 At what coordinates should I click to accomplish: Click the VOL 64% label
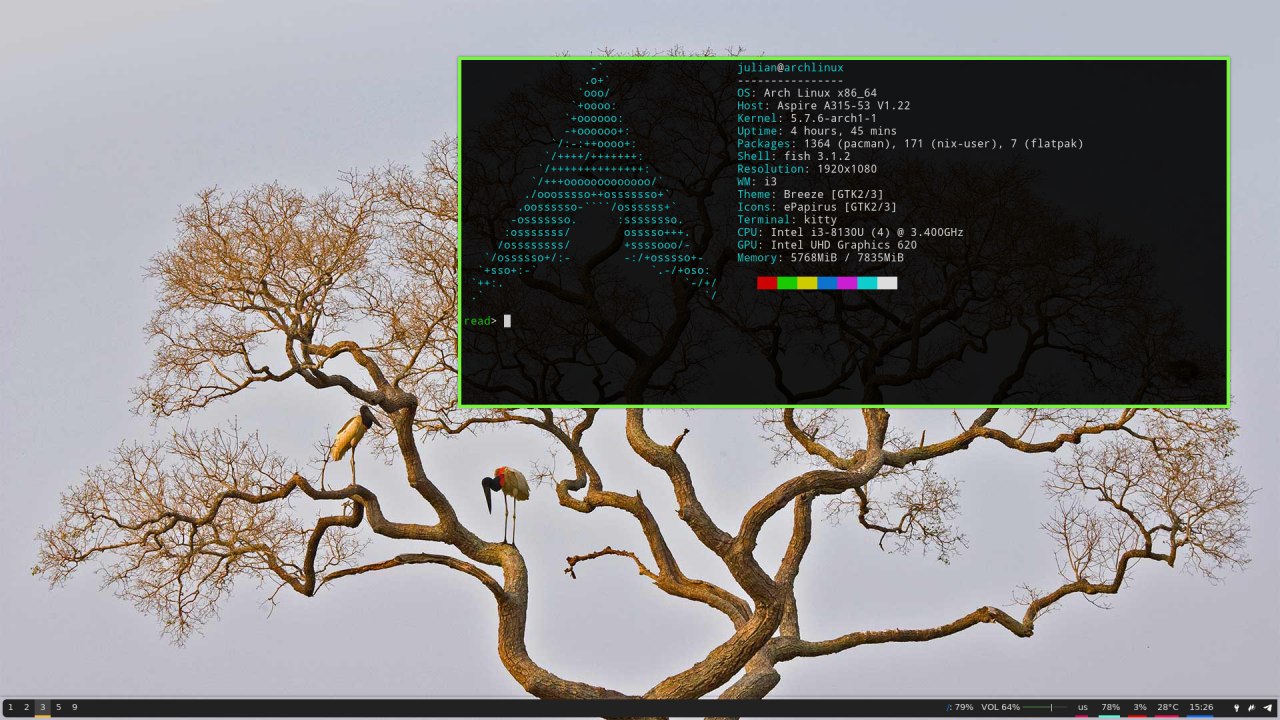point(1001,707)
